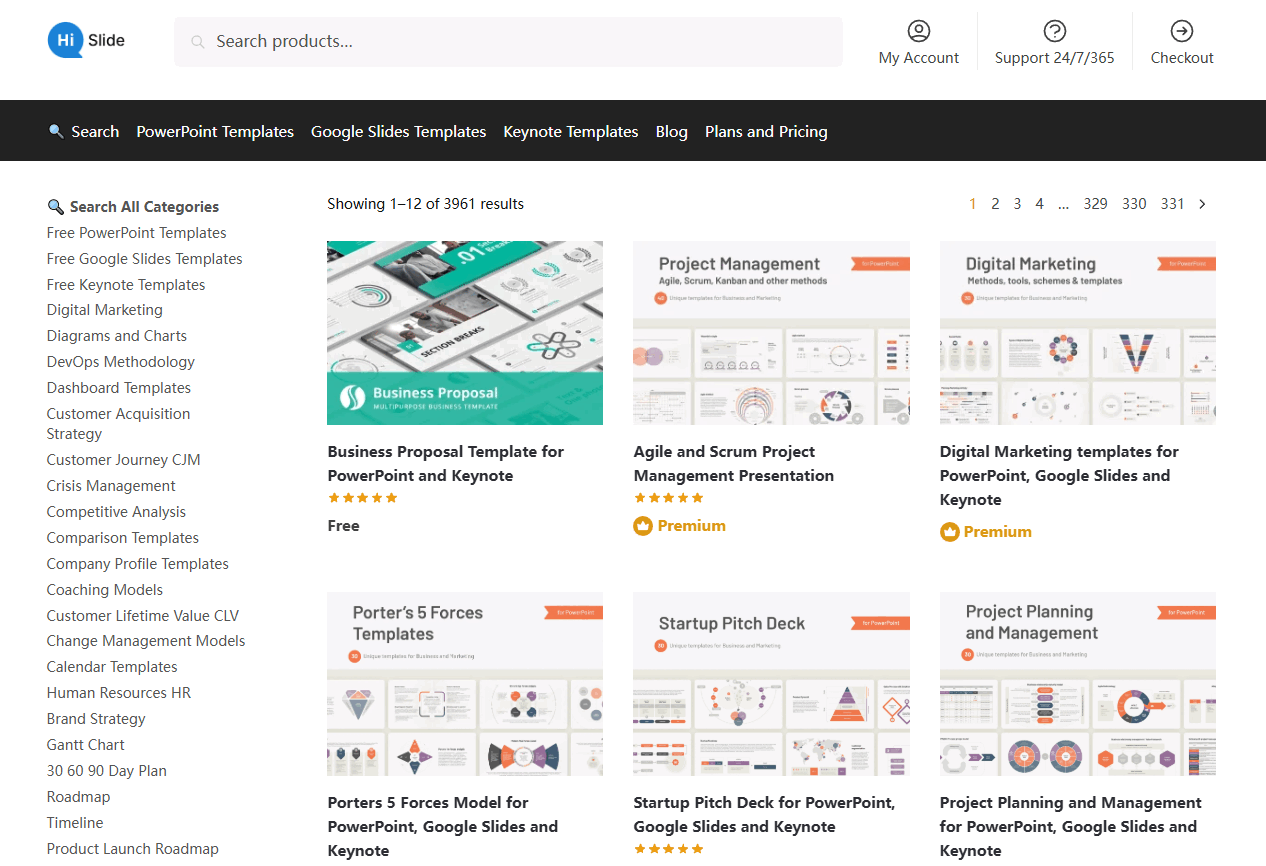The image size is (1266, 866).
Task: Click the Support 24/7/365 question icon
Action: [1054, 31]
